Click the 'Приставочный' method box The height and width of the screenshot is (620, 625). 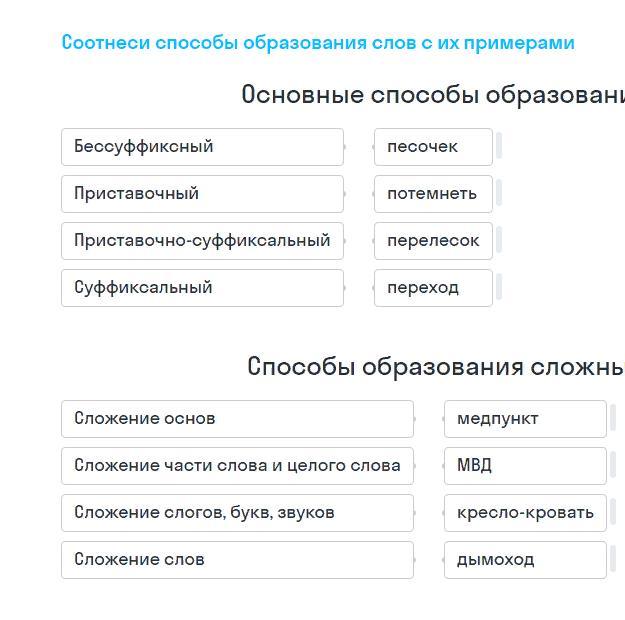pyautogui.click(x=202, y=194)
